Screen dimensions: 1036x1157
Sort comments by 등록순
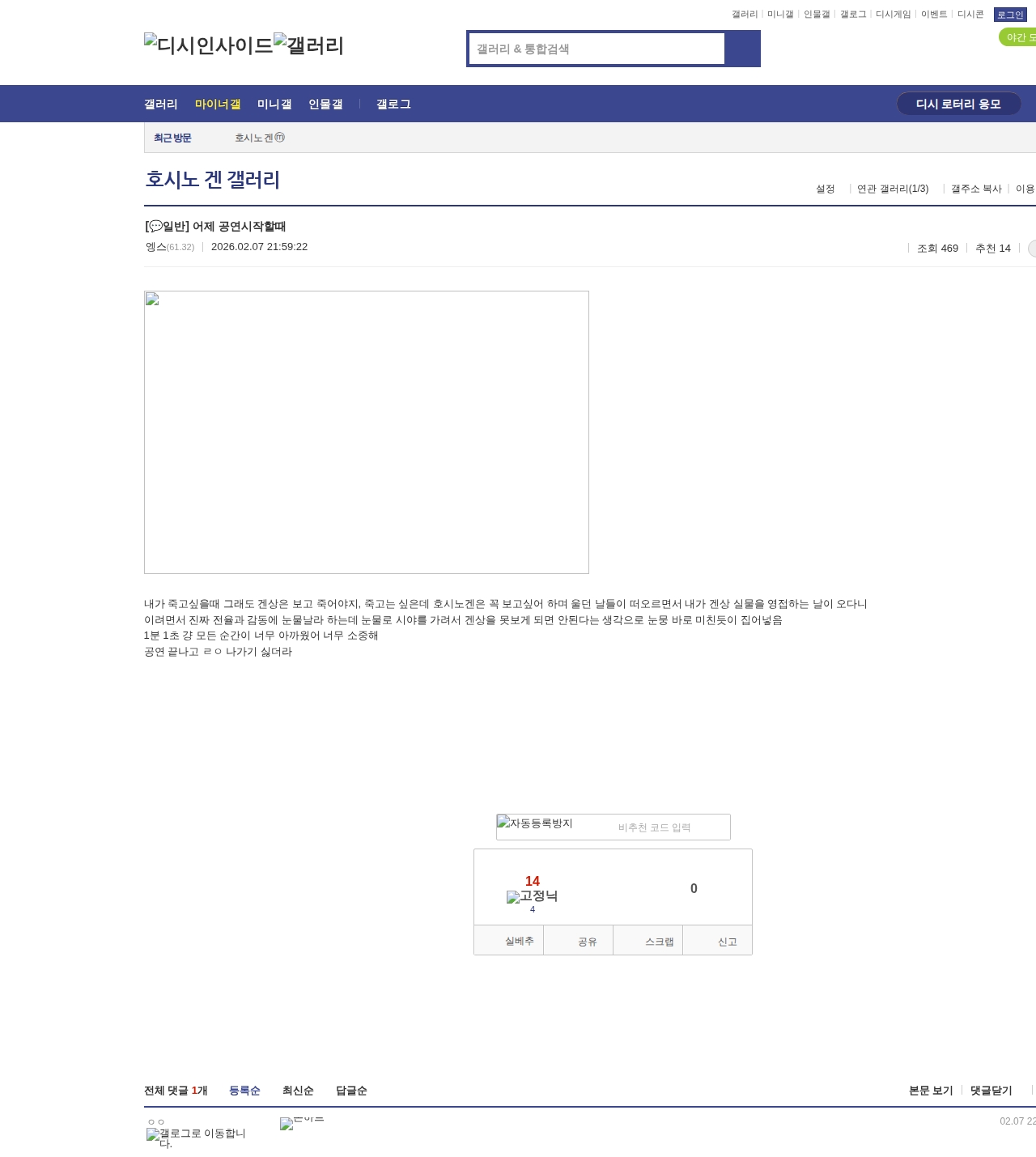point(244,1091)
